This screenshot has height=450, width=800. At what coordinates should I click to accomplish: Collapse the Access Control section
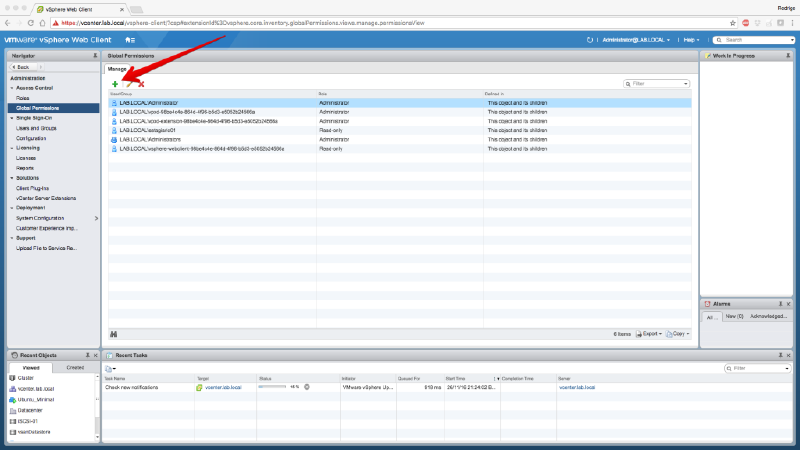[x=13, y=88]
